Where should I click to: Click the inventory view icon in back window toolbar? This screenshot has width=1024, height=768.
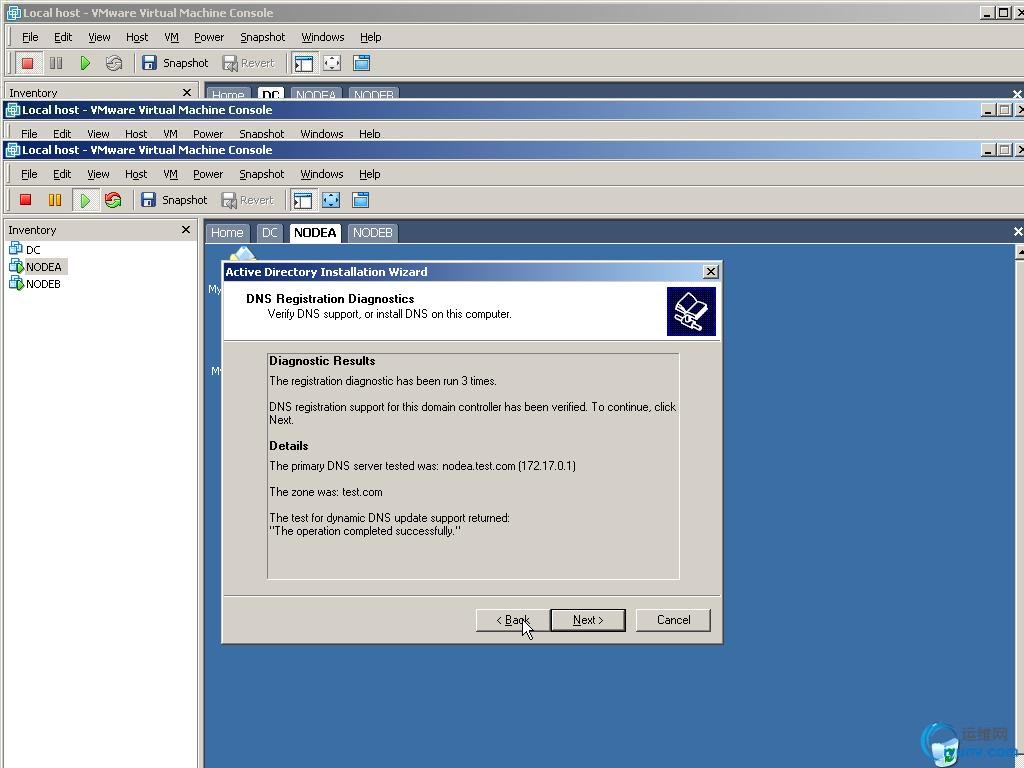click(304, 63)
